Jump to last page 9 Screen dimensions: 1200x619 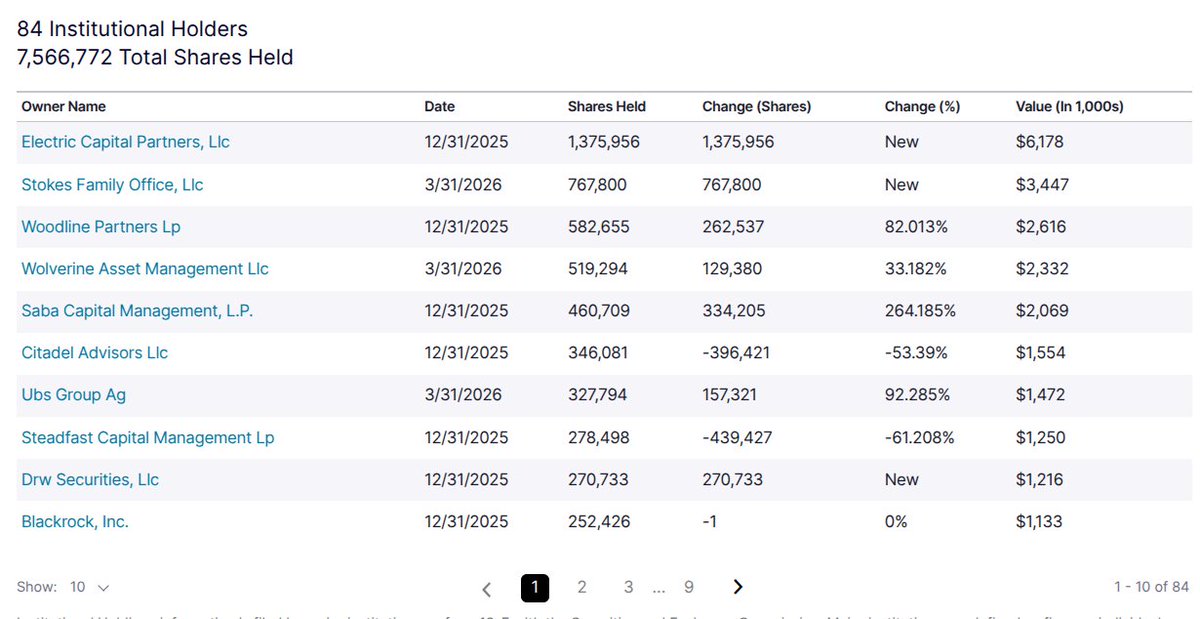point(689,587)
